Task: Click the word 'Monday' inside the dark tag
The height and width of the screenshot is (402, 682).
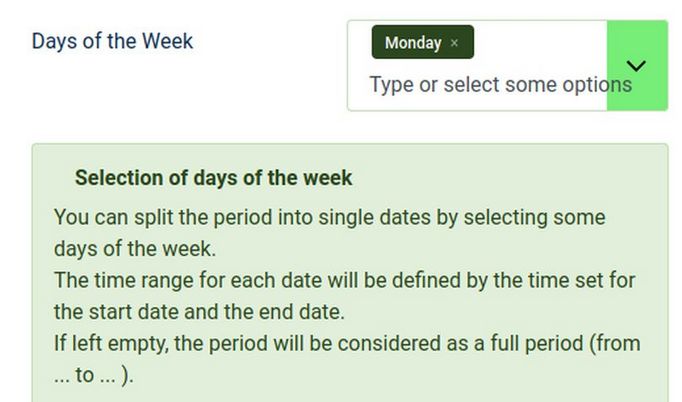Action: (x=412, y=43)
